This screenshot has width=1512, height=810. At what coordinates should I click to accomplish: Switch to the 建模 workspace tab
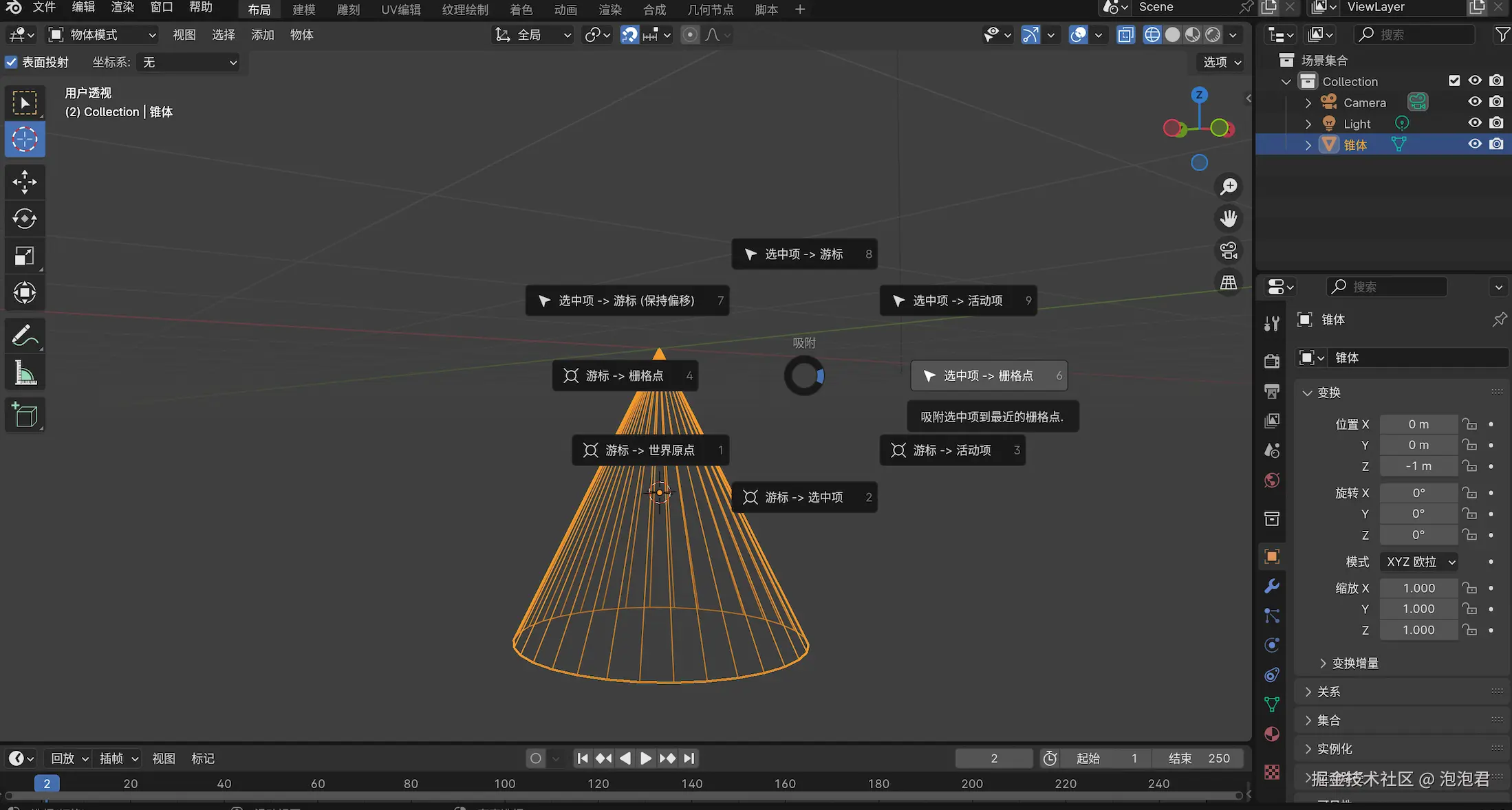coord(304,10)
